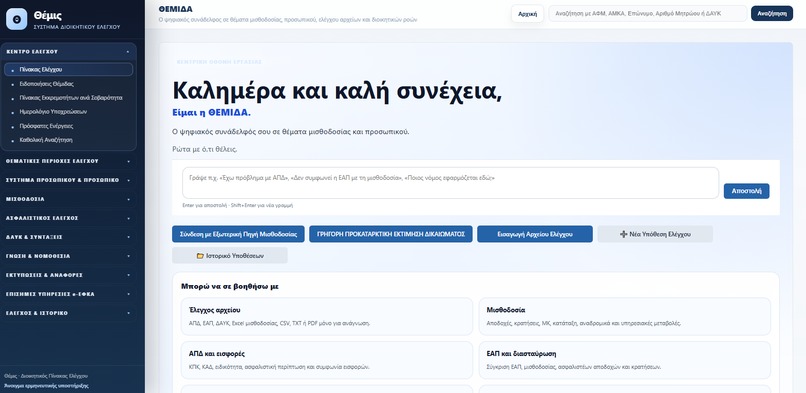Open Πρόσφατες Ενέργειες in the sidebar
The height and width of the screenshot is (393, 806).
[68, 126]
